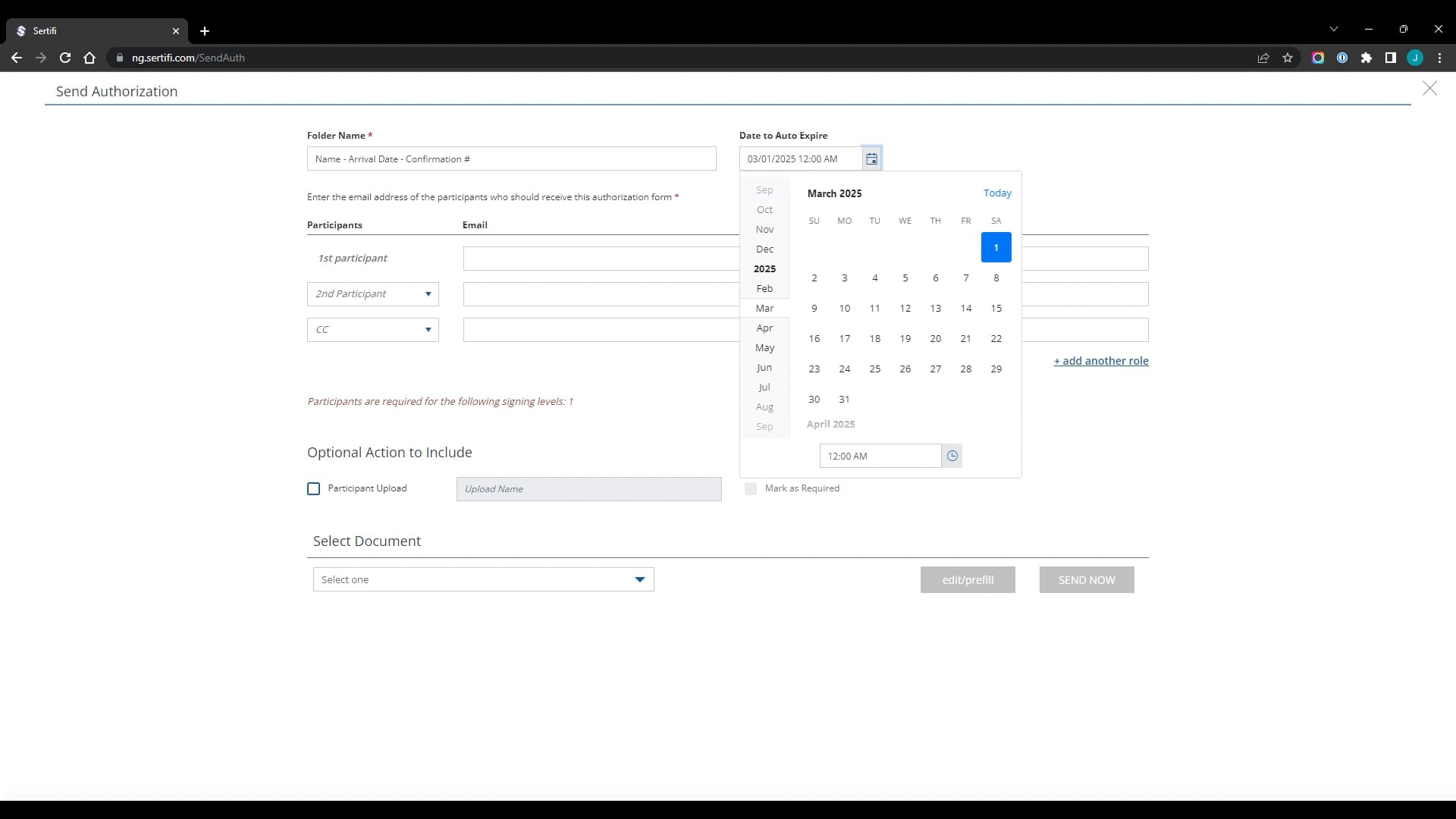
Task: Check the Mark as Required option
Action: tap(751, 488)
